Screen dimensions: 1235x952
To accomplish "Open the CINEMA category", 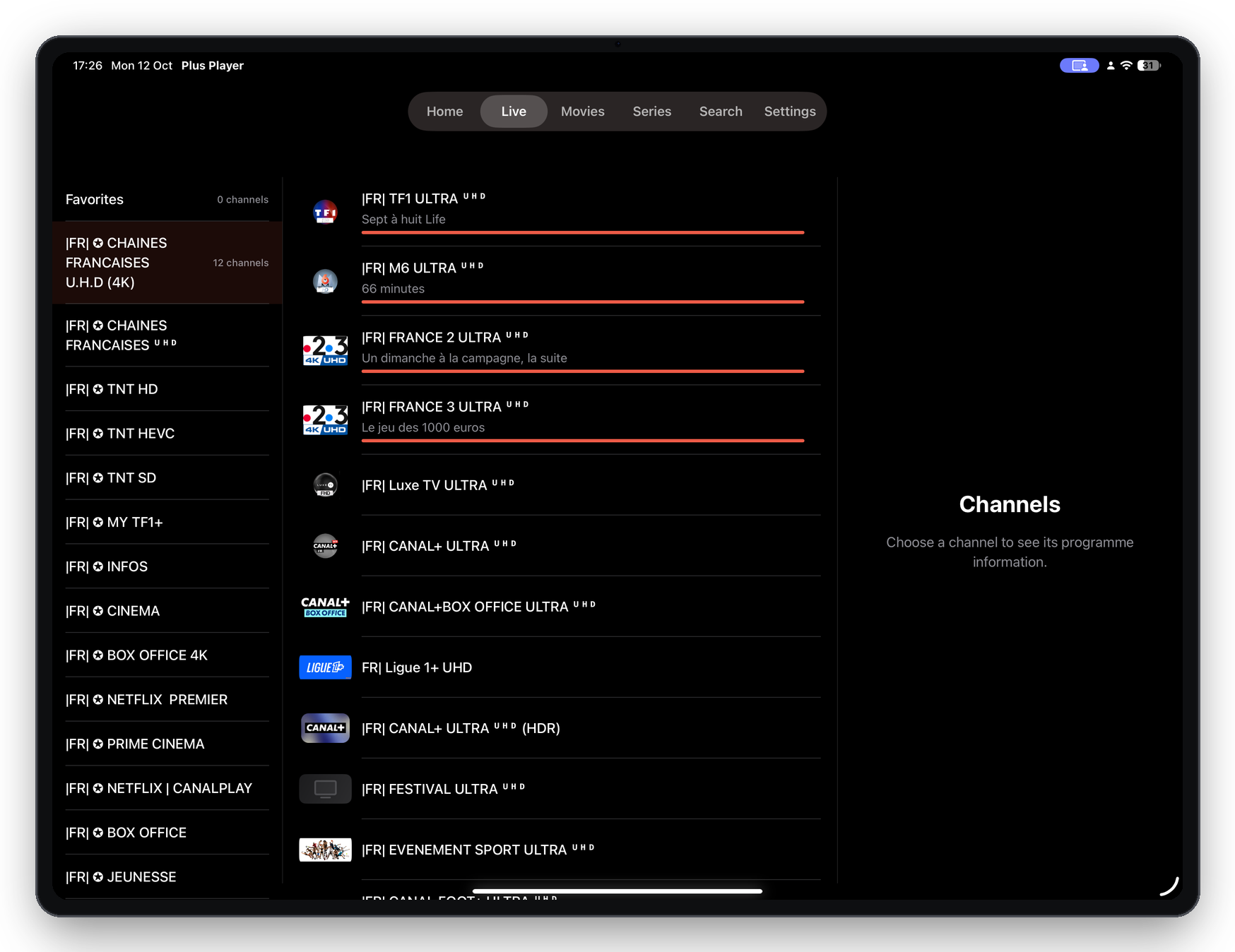I will (x=167, y=611).
